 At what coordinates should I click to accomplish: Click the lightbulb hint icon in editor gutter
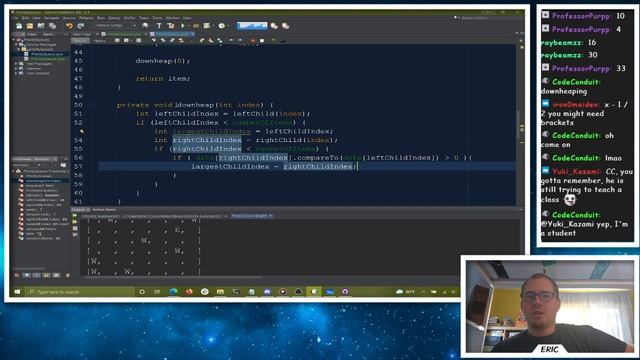(82, 131)
